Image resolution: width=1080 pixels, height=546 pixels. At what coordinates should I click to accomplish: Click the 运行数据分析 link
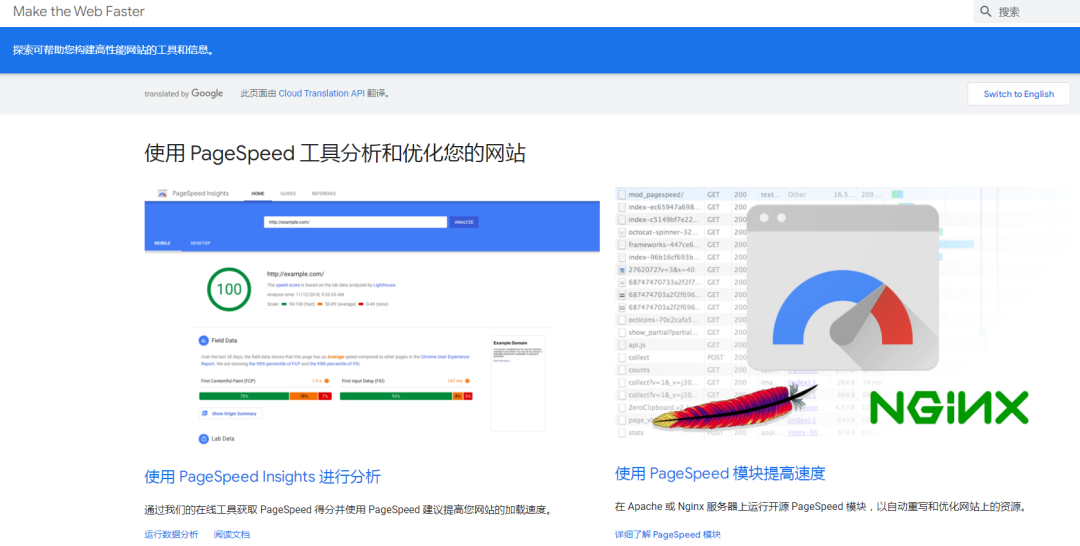pos(172,534)
